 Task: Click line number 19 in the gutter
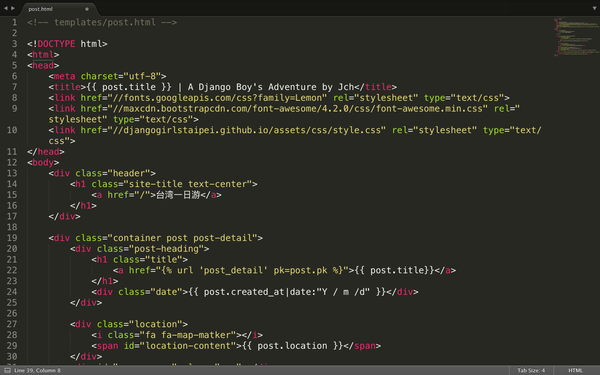[x=12, y=238]
